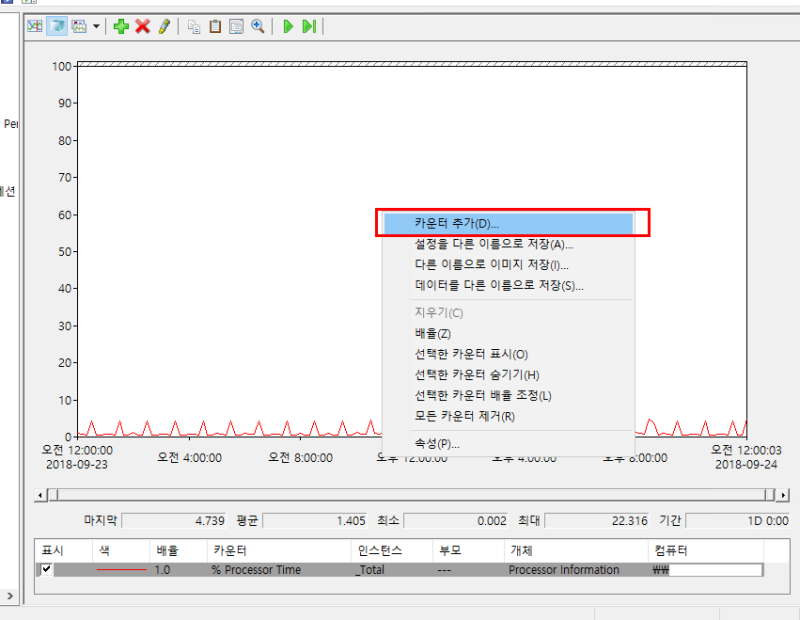Screen dimensions: 800x620
Task: Click the Copy Properties icon
Action: pos(192,27)
